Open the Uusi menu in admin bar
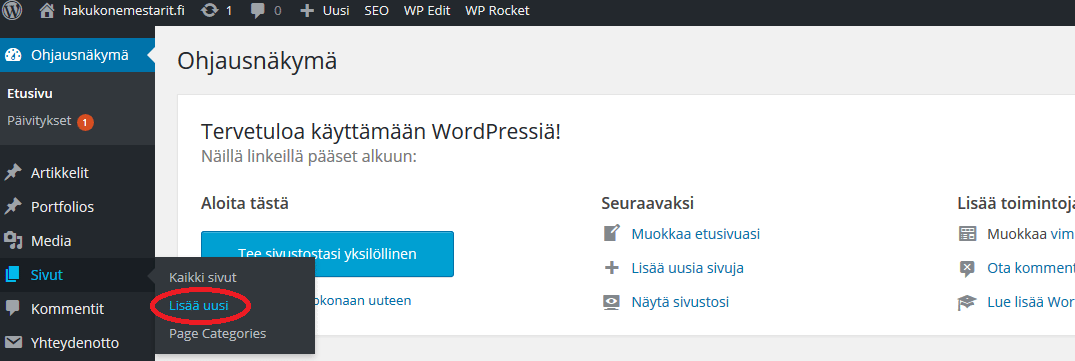Viewport: 1075px width, 361px height. (x=336, y=11)
